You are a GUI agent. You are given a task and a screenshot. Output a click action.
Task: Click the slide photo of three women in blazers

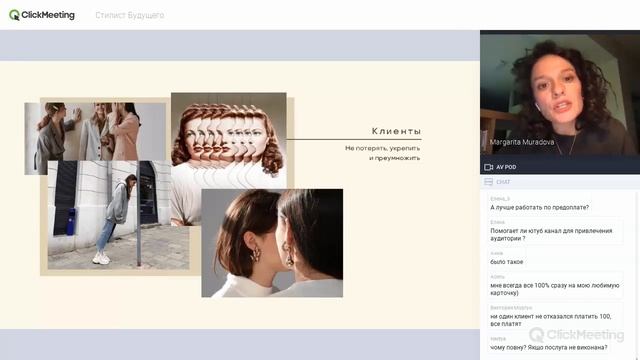95,131
